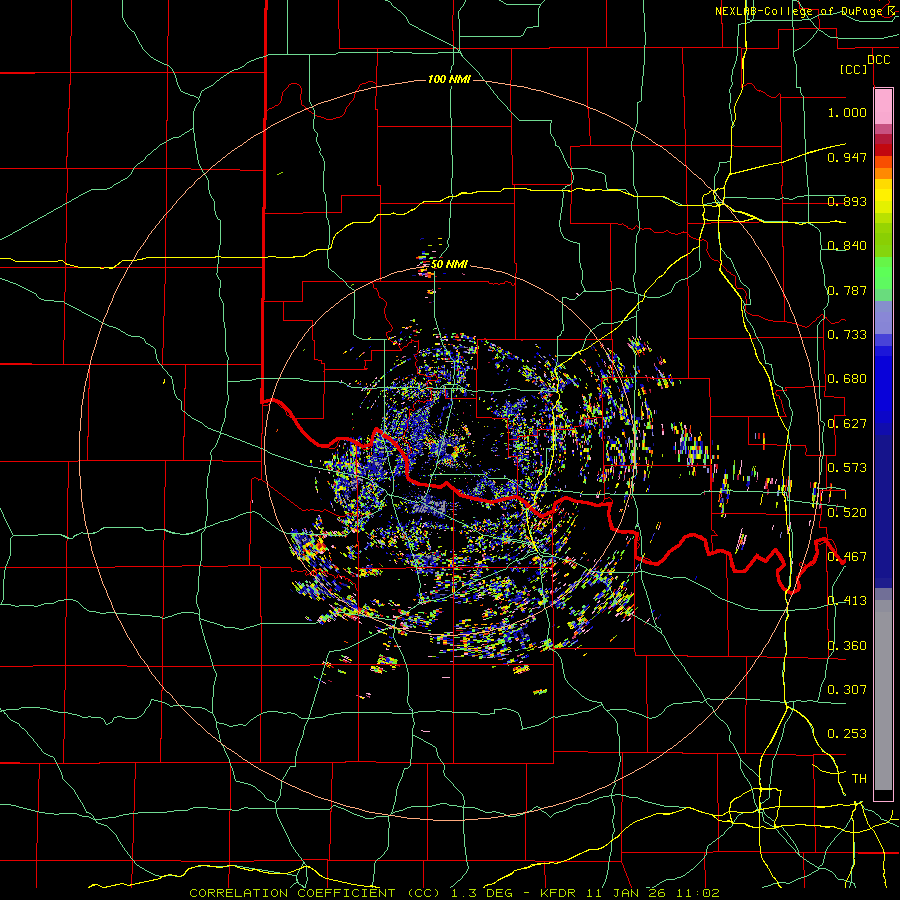Click the [CC] legend unit label
The image size is (900, 900).
click(854, 69)
